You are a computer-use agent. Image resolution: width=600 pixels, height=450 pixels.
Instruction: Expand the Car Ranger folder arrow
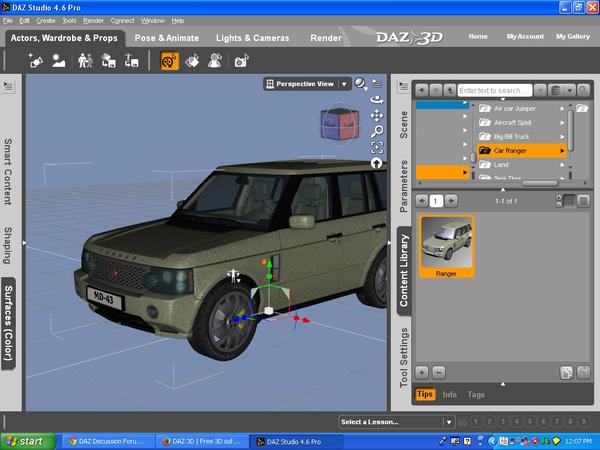pyautogui.click(x=562, y=151)
